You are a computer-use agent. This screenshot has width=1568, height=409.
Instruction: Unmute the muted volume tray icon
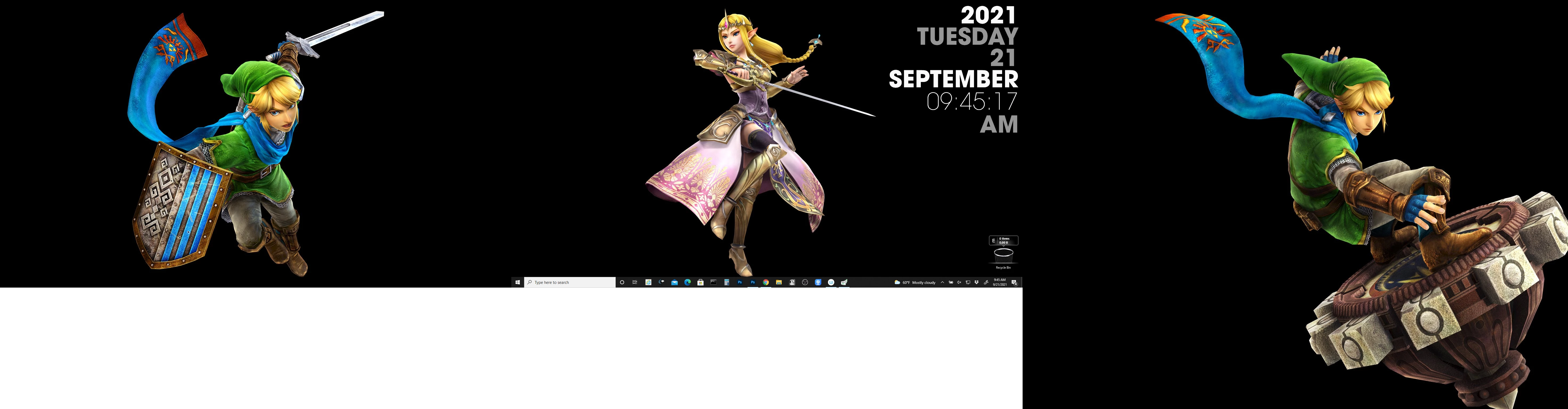959,283
